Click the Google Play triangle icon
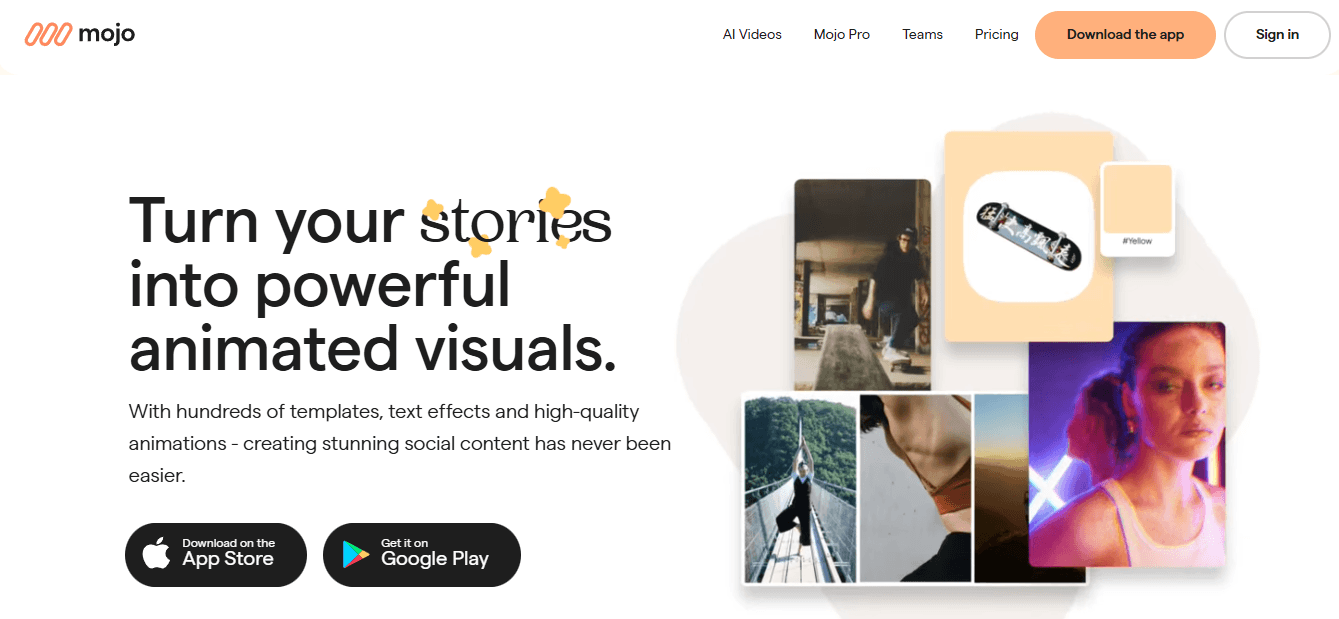 (355, 555)
